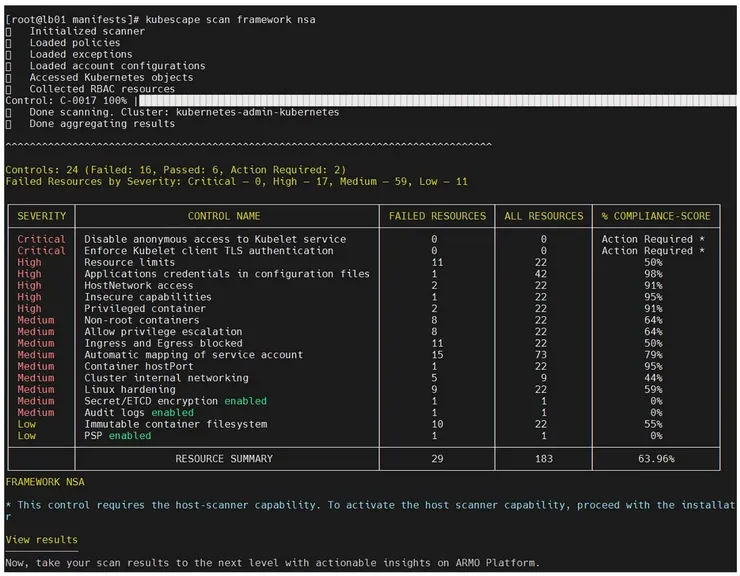Select the 'Ingress and Egress blocked' control
The width and height of the screenshot is (740, 576).
(163, 343)
